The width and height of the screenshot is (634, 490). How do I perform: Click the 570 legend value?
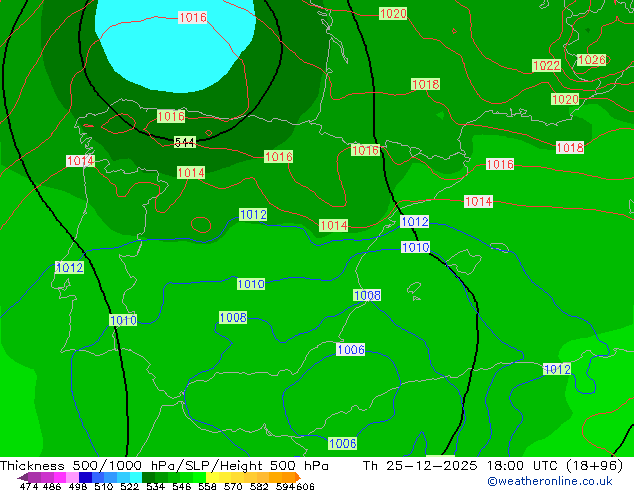(x=233, y=486)
